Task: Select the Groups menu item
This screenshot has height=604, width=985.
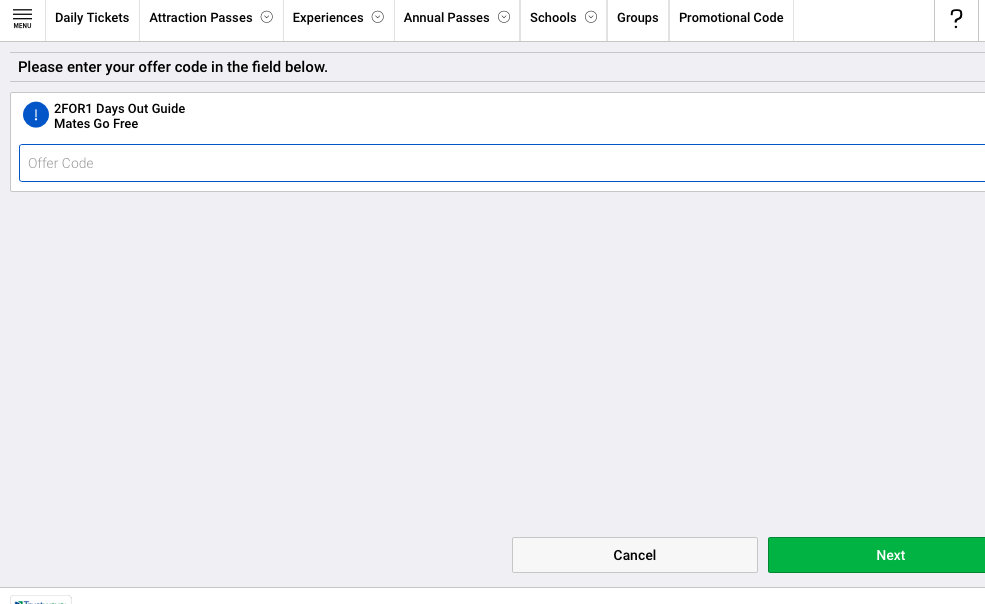Action: tap(638, 18)
